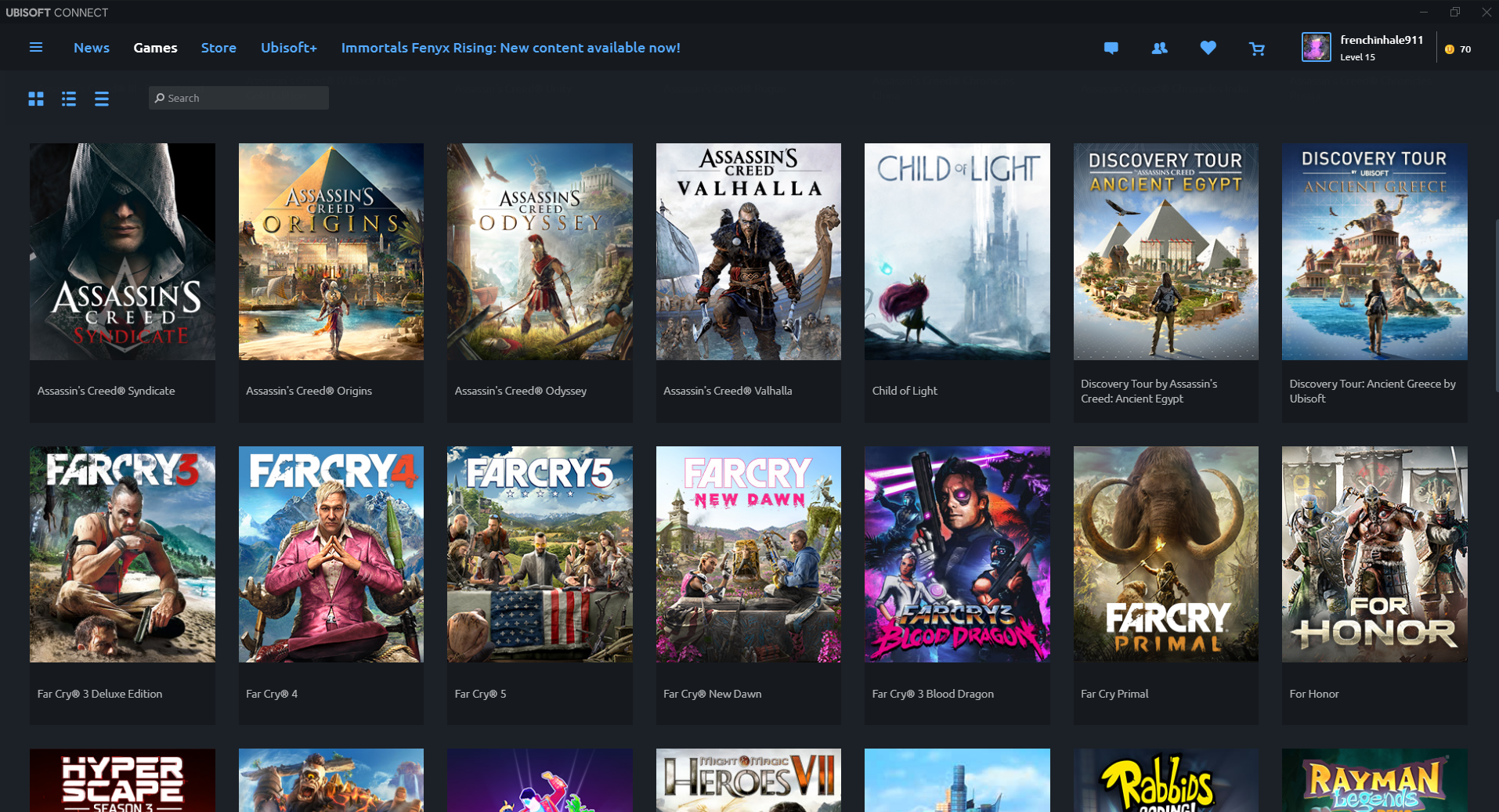Screen dimensions: 1499x812
Task: Open Rayman Legends cover
Action: tap(1374, 780)
